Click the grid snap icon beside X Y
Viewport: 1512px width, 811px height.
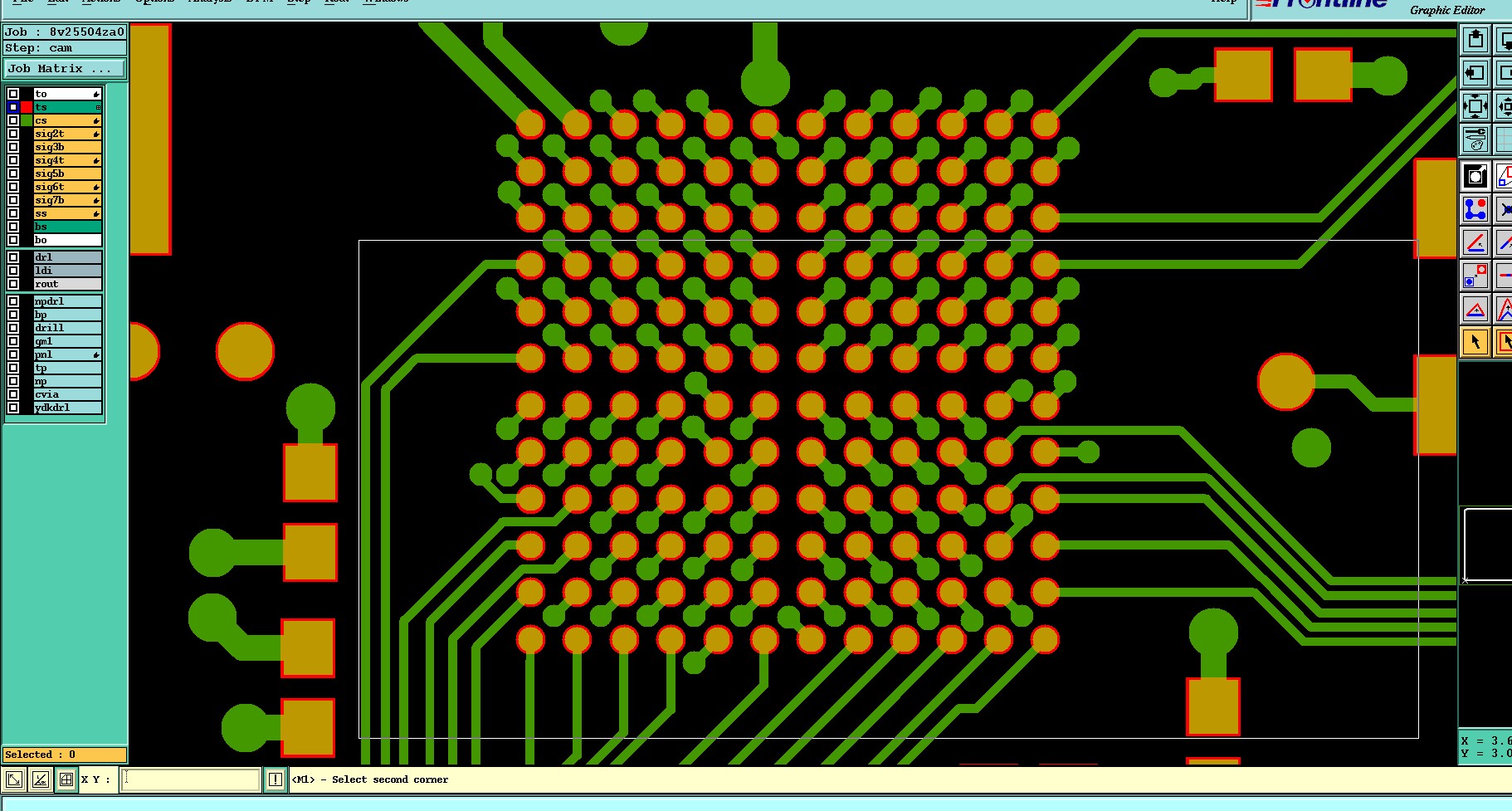66,779
